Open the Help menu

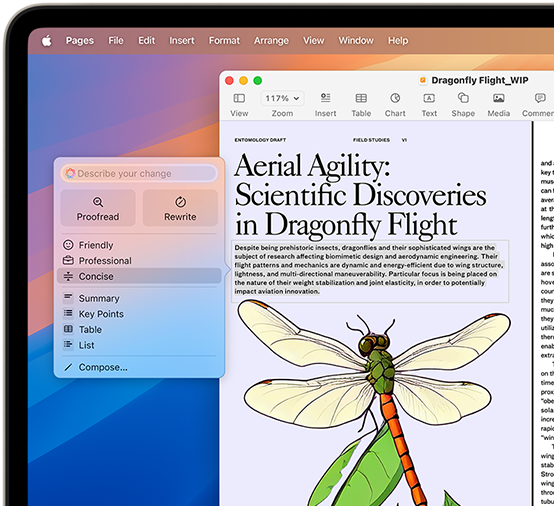pos(398,41)
